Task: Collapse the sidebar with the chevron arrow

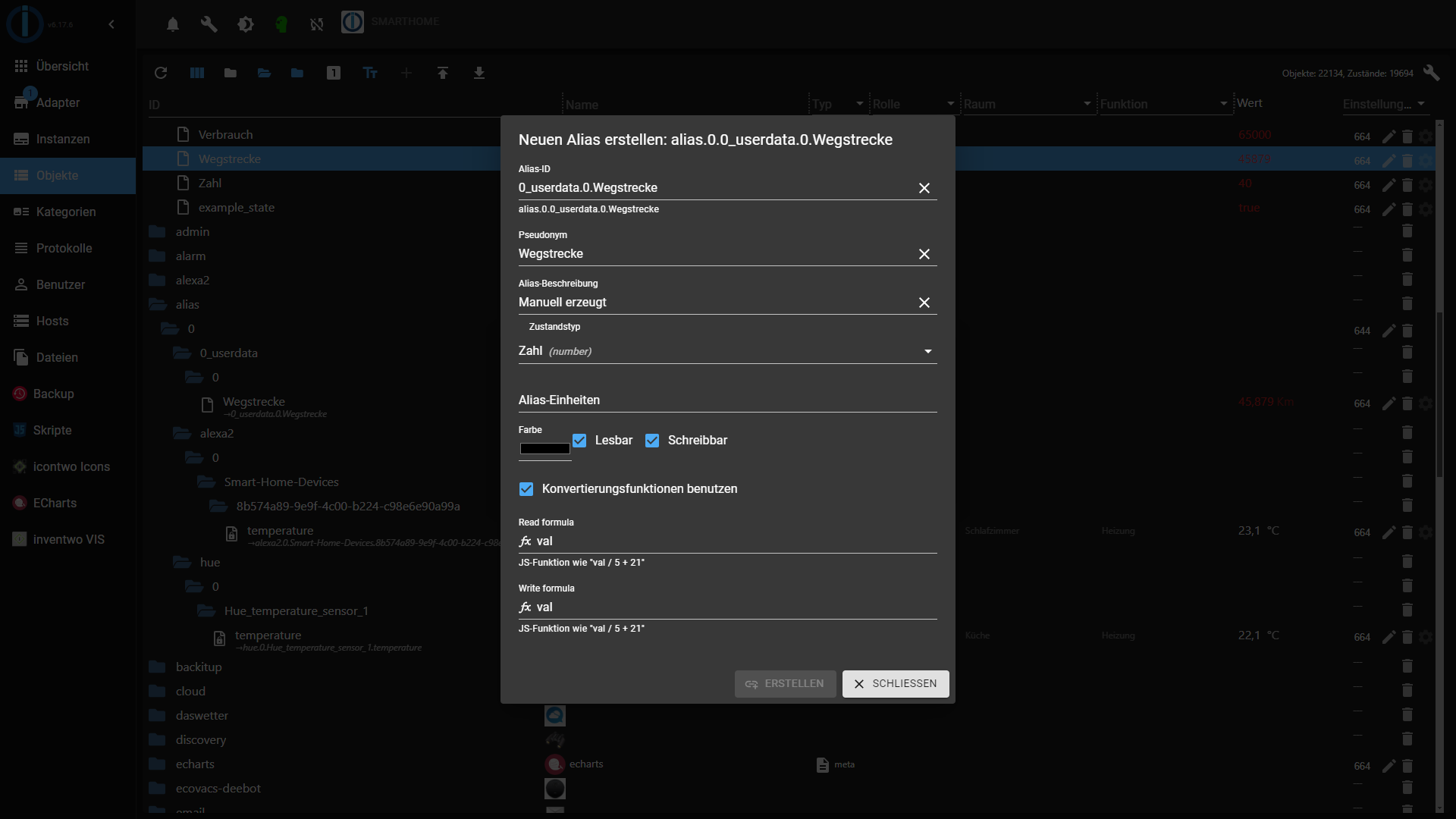Action: [111, 24]
